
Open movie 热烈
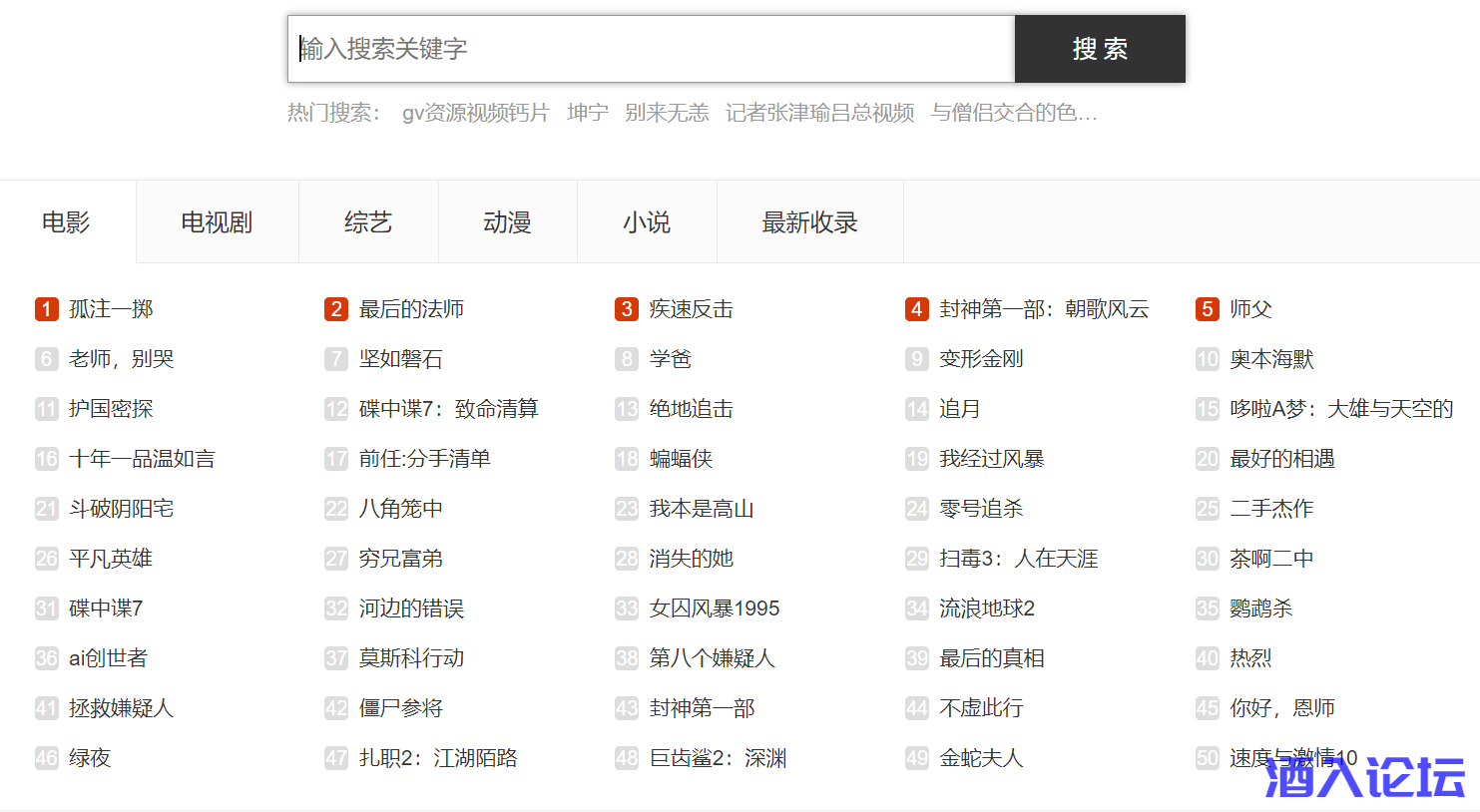coord(1251,658)
